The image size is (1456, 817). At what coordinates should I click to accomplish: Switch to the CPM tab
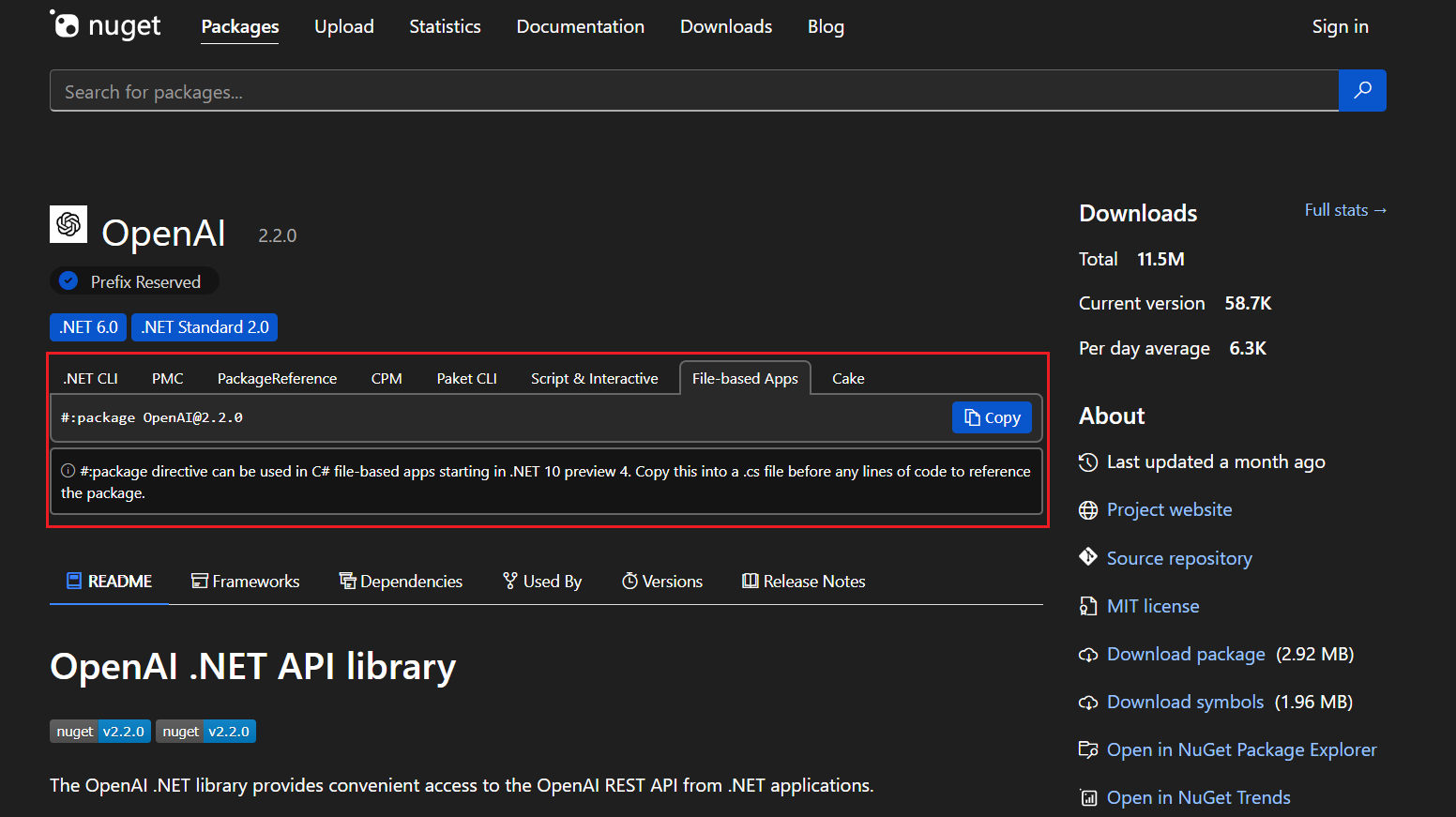tap(387, 378)
